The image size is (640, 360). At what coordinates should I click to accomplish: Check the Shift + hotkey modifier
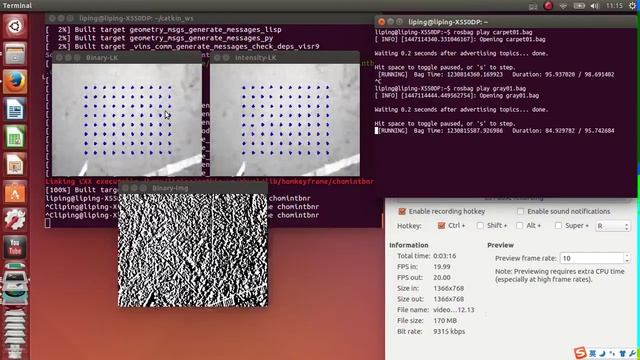[480, 225]
